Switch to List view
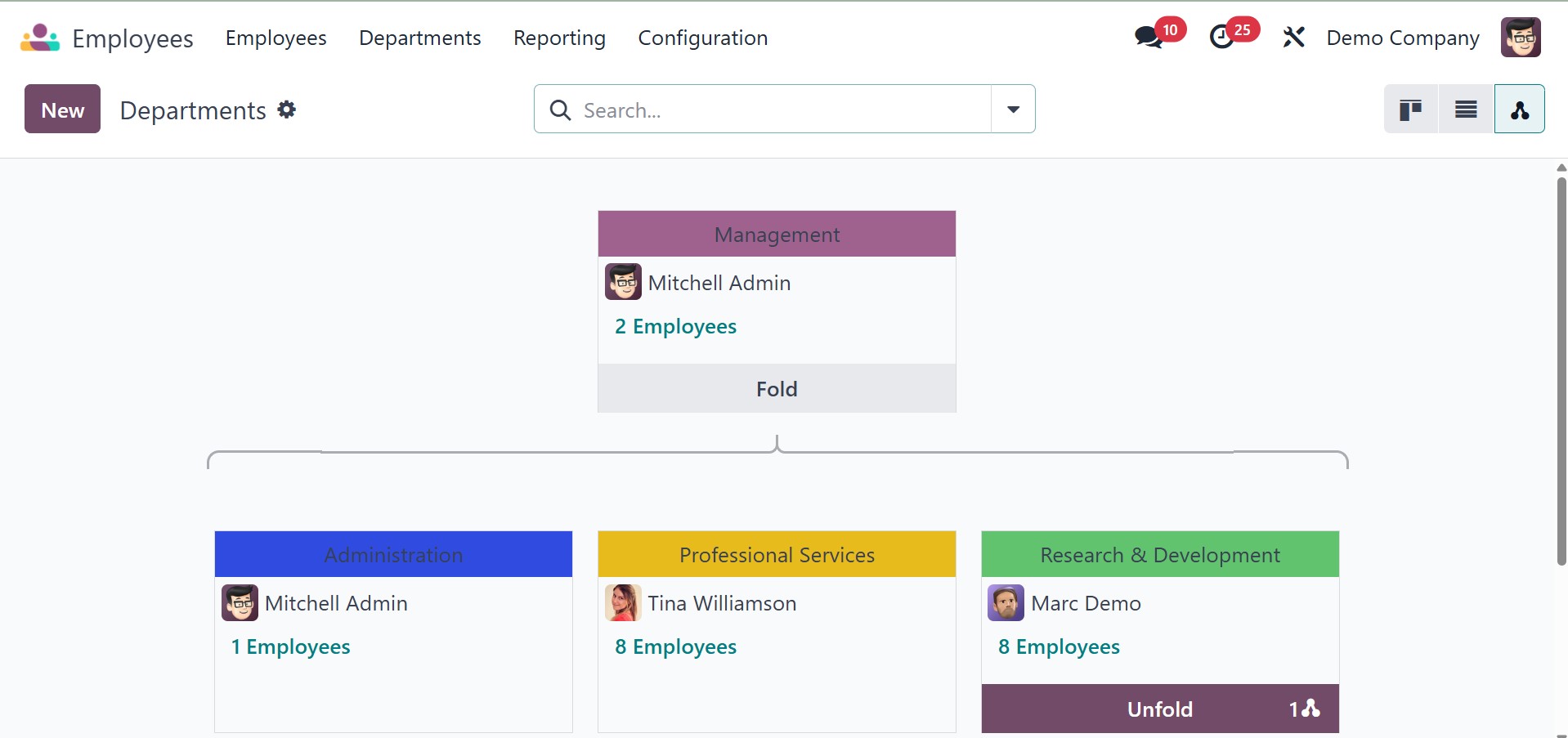This screenshot has height=738, width=1568. 1466,110
